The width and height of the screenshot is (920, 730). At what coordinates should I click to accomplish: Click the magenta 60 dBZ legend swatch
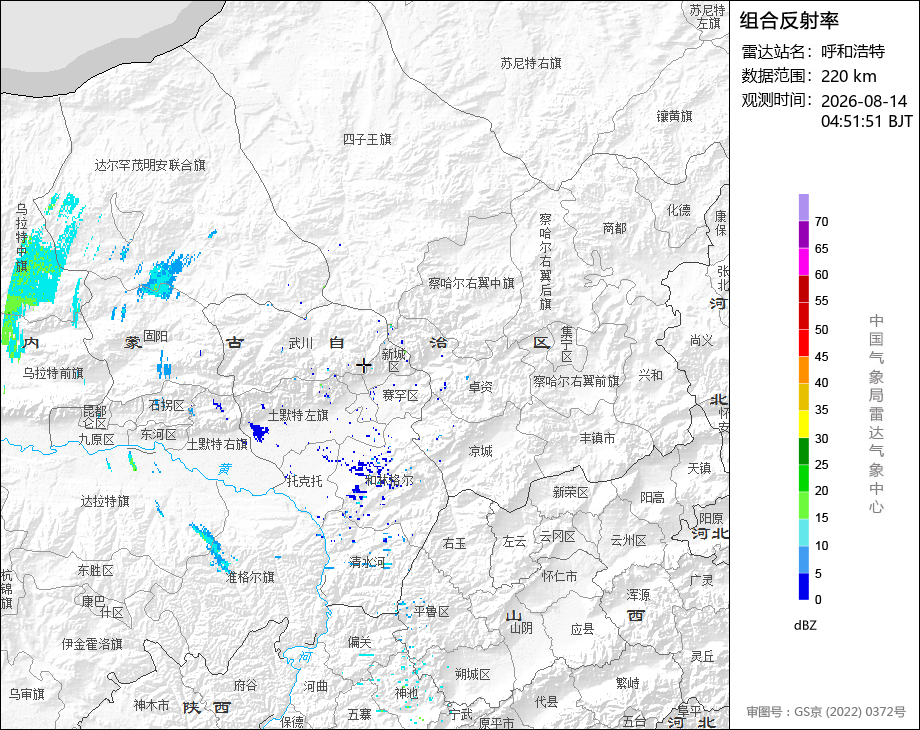click(x=804, y=261)
